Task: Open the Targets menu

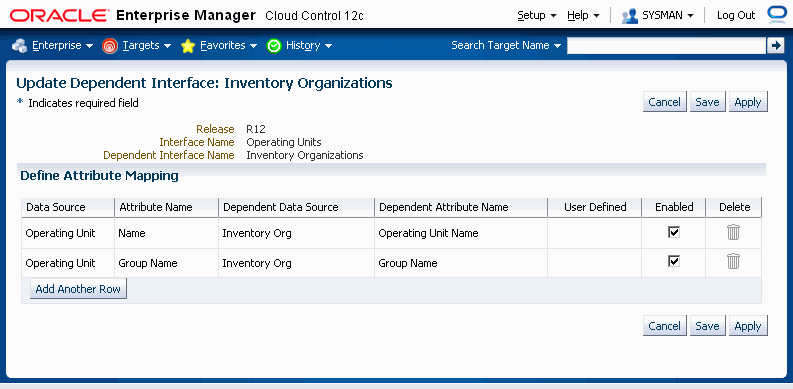Action: coord(147,46)
